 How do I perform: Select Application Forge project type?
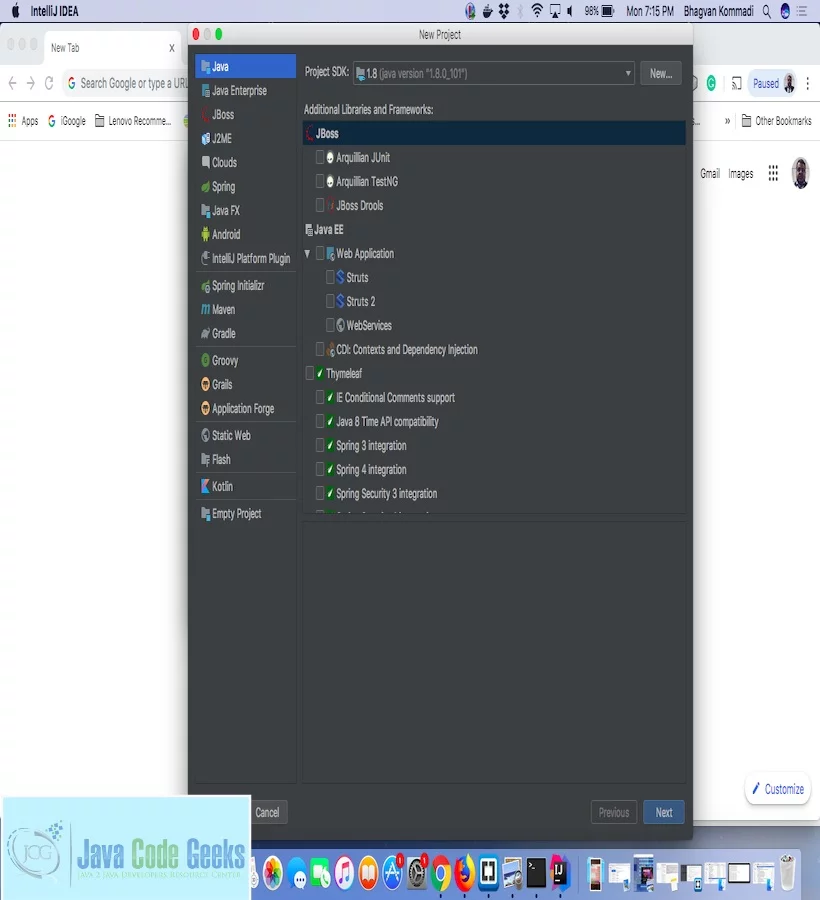click(245, 409)
